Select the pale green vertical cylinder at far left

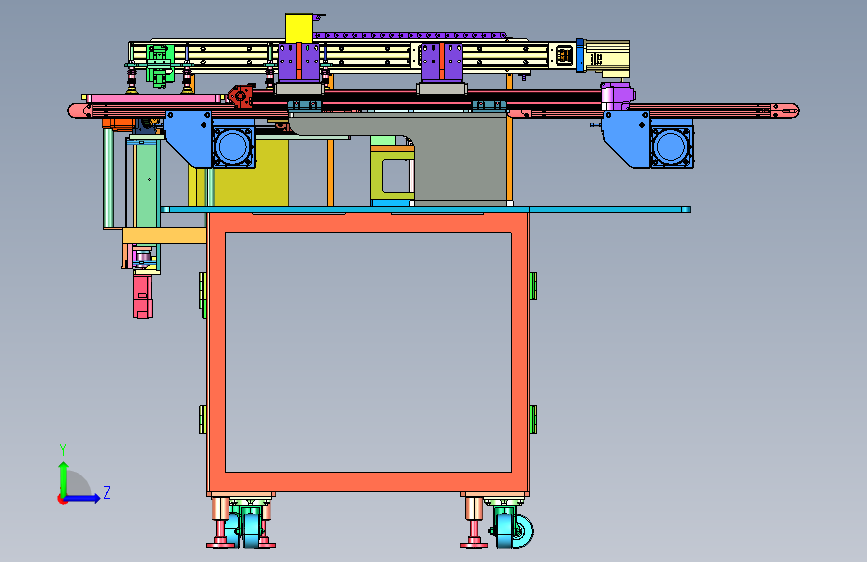click(108, 178)
